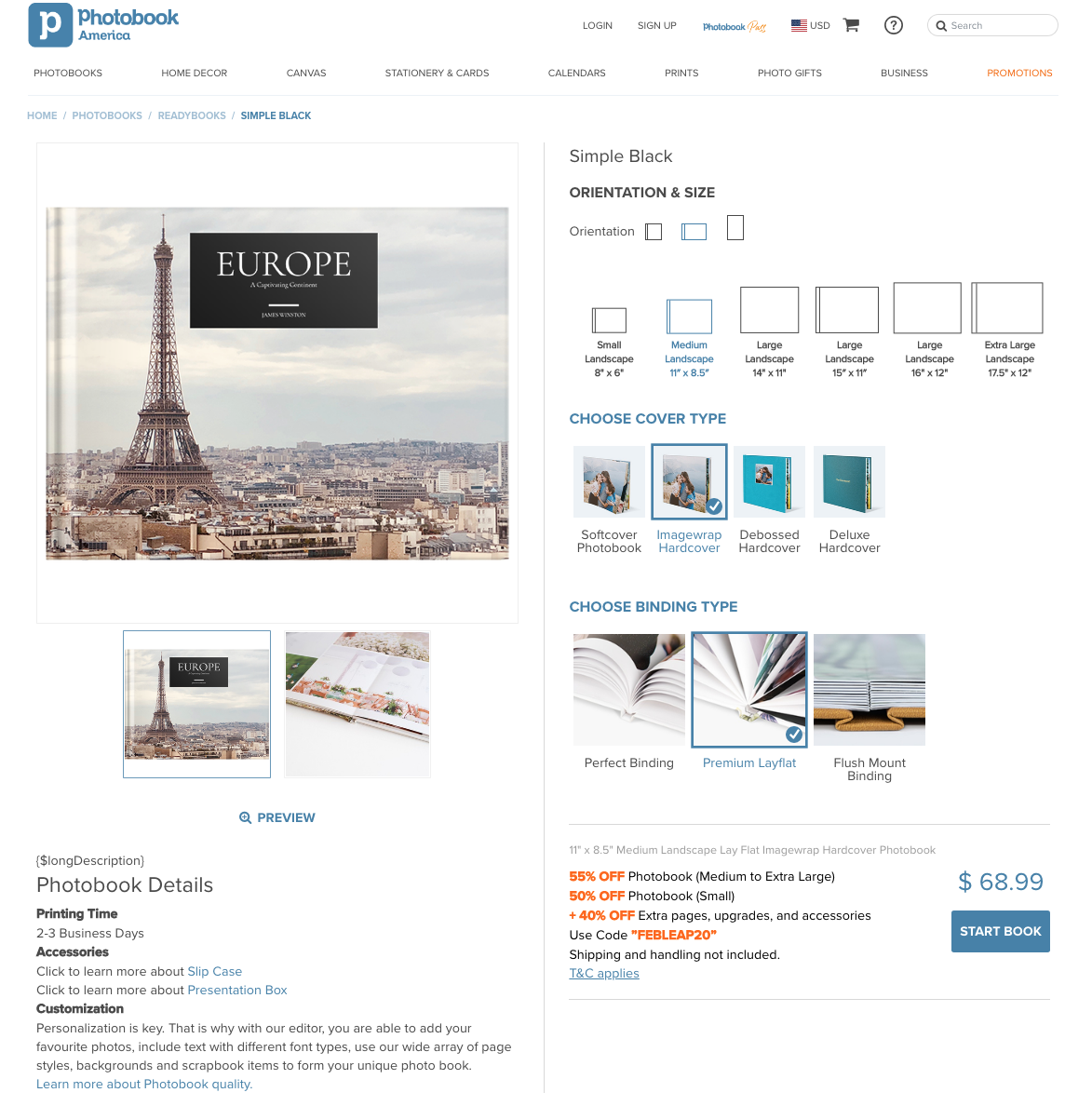Open the shopping cart icon

tap(852, 25)
